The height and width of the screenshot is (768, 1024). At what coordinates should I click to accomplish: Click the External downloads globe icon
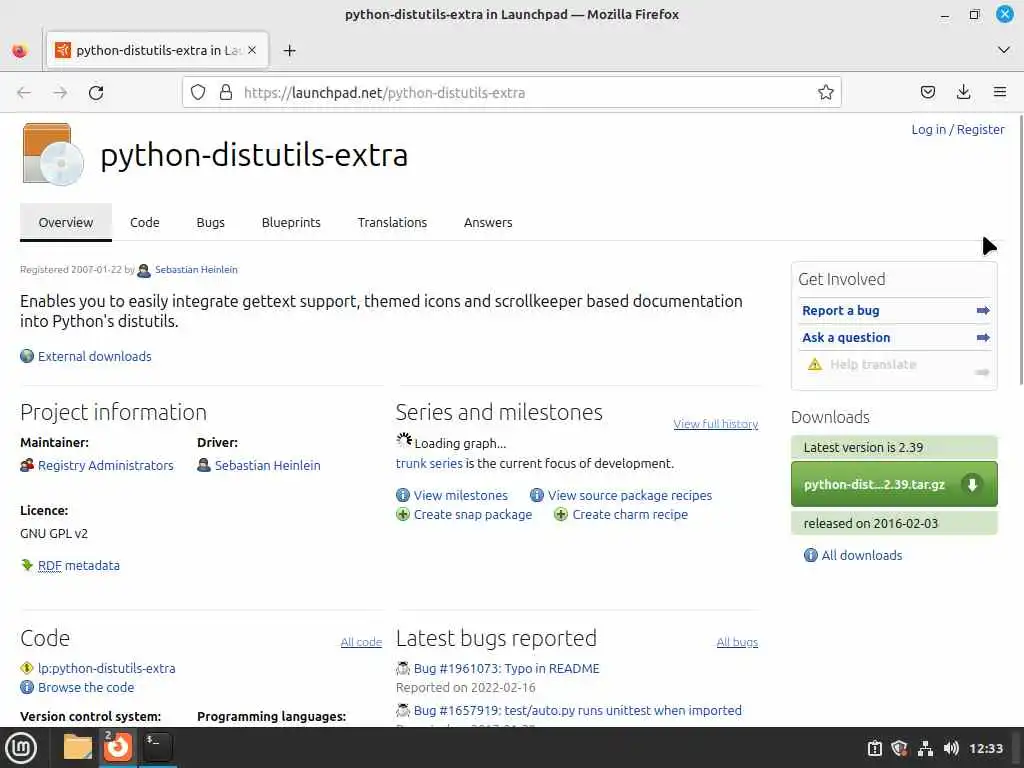tap(27, 356)
